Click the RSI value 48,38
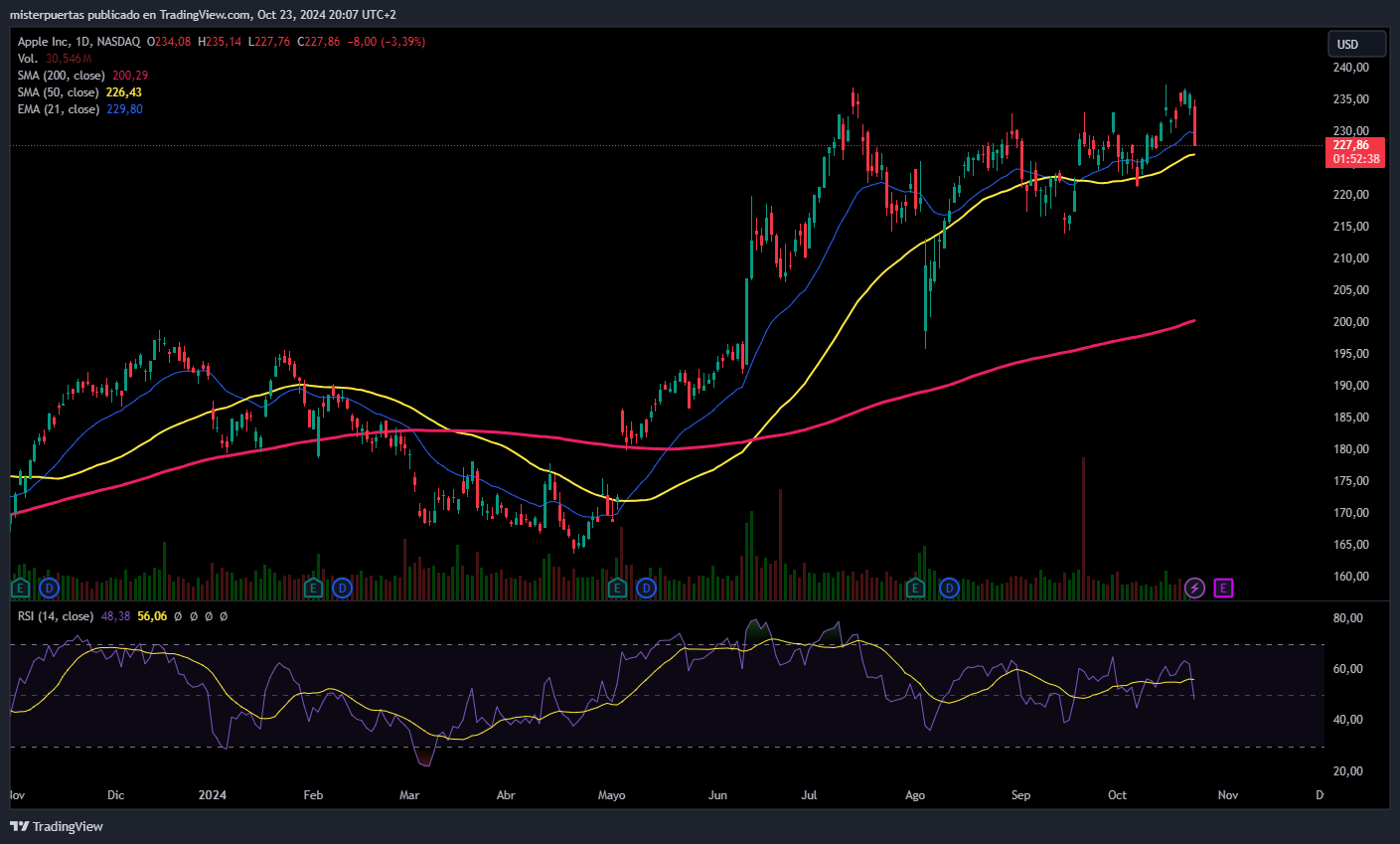 pyautogui.click(x=115, y=616)
